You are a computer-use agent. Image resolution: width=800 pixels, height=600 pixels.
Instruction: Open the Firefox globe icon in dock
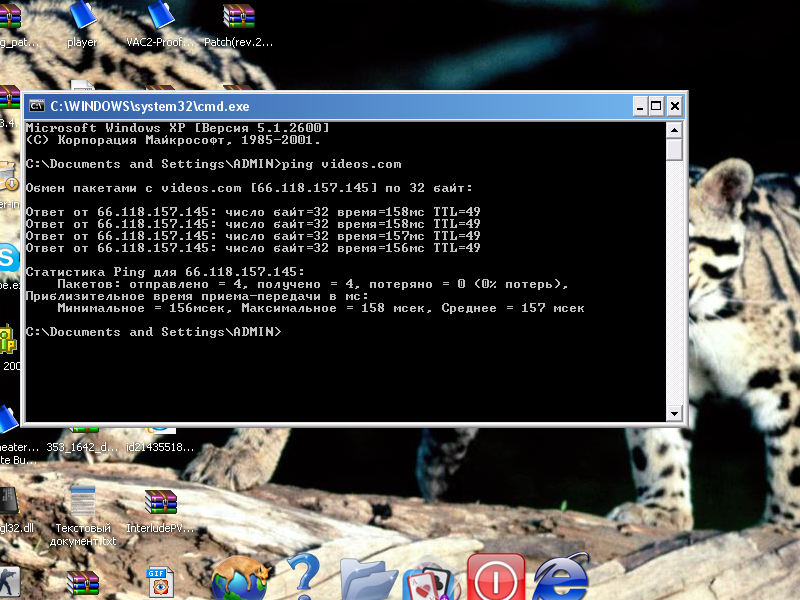(x=241, y=578)
